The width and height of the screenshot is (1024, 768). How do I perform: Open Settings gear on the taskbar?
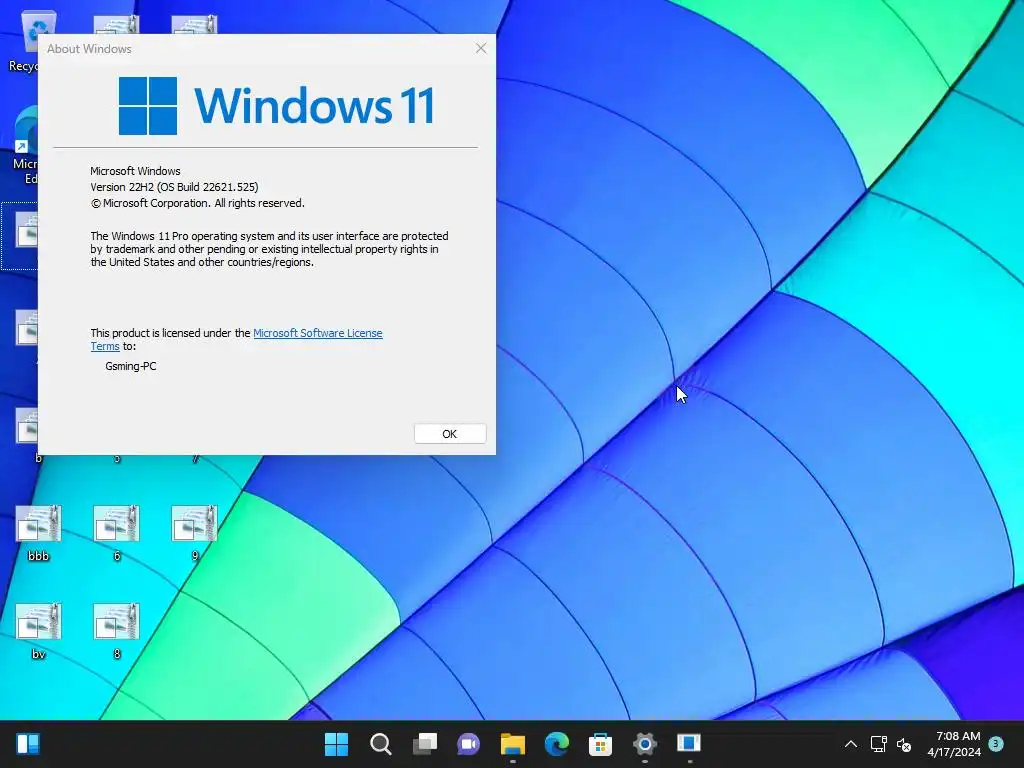pyautogui.click(x=645, y=744)
